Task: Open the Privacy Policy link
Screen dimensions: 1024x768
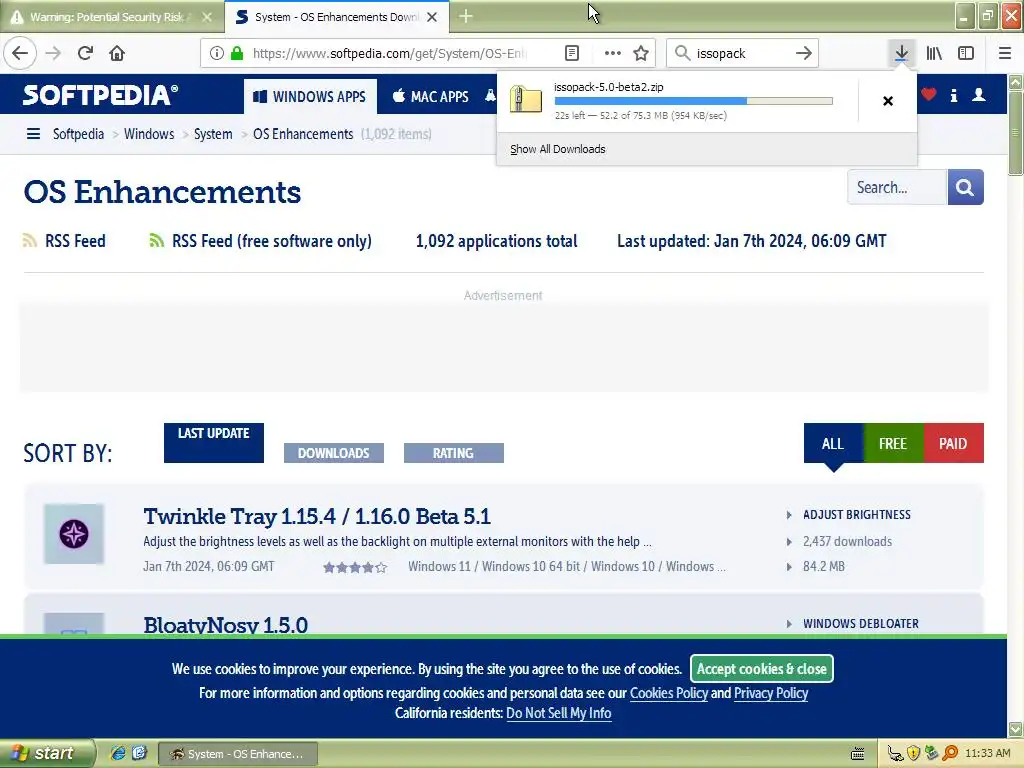Action: click(771, 693)
